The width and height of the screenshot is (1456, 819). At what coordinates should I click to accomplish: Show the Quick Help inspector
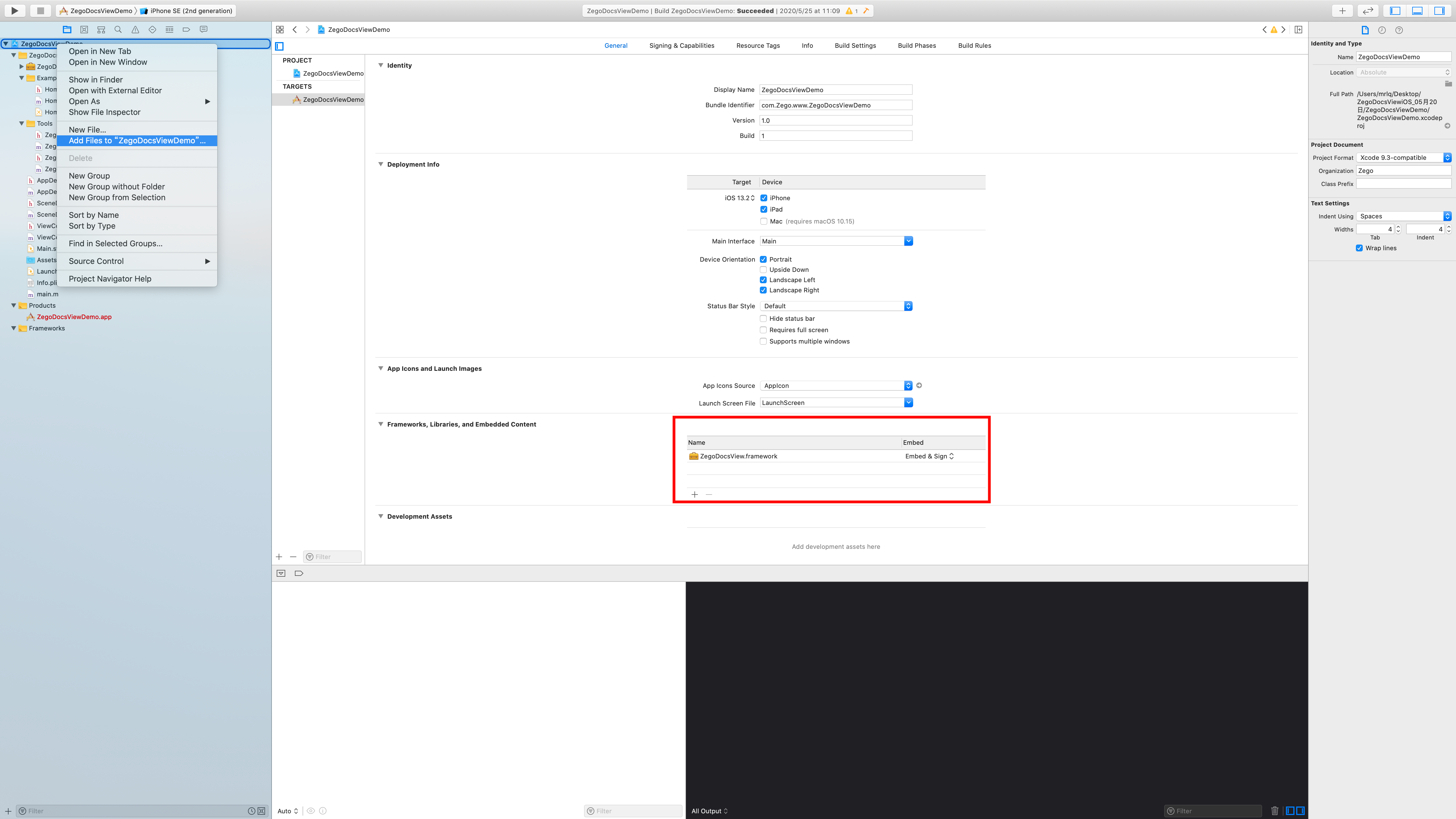pyautogui.click(x=1399, y=30)
